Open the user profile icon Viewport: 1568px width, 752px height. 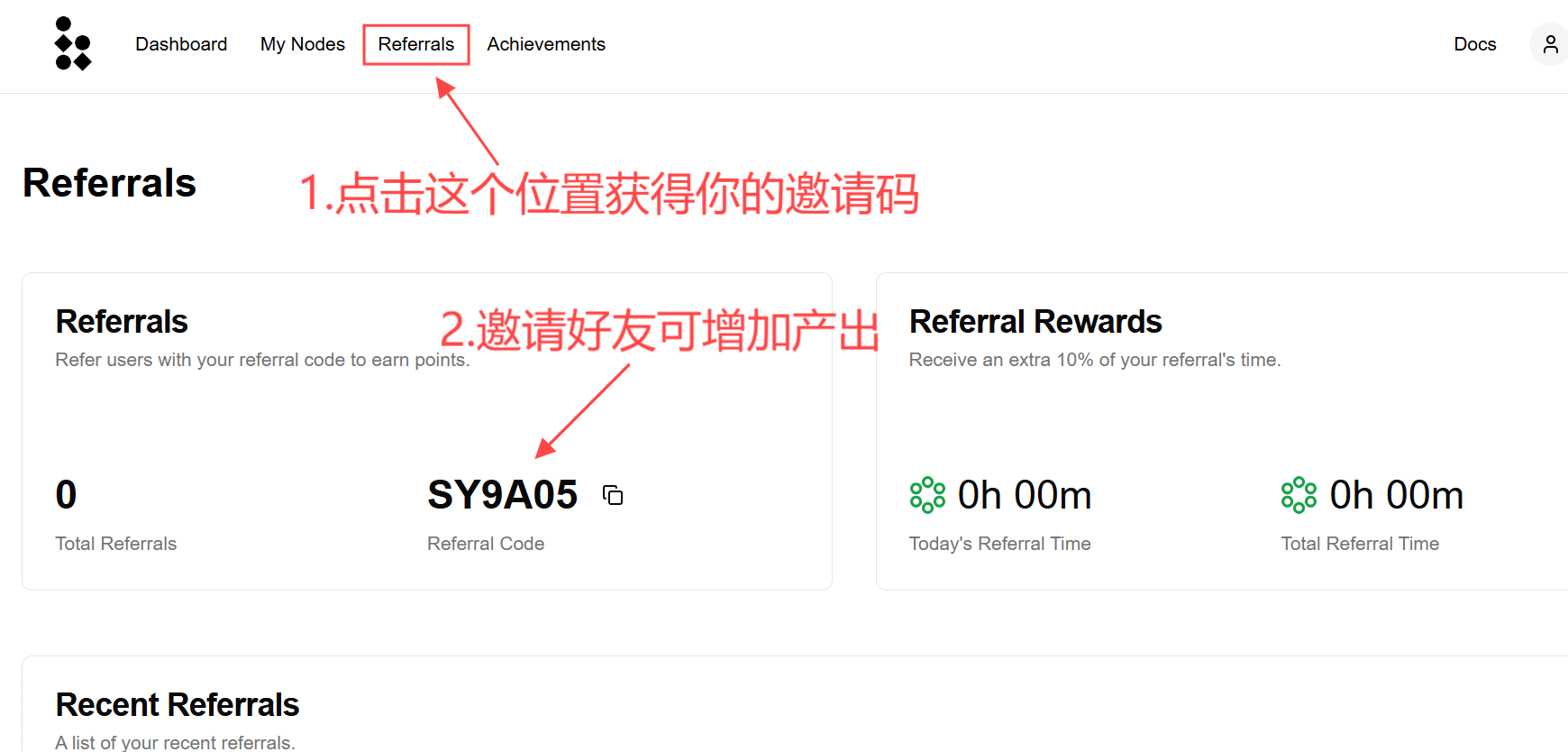pos(1550,44)
